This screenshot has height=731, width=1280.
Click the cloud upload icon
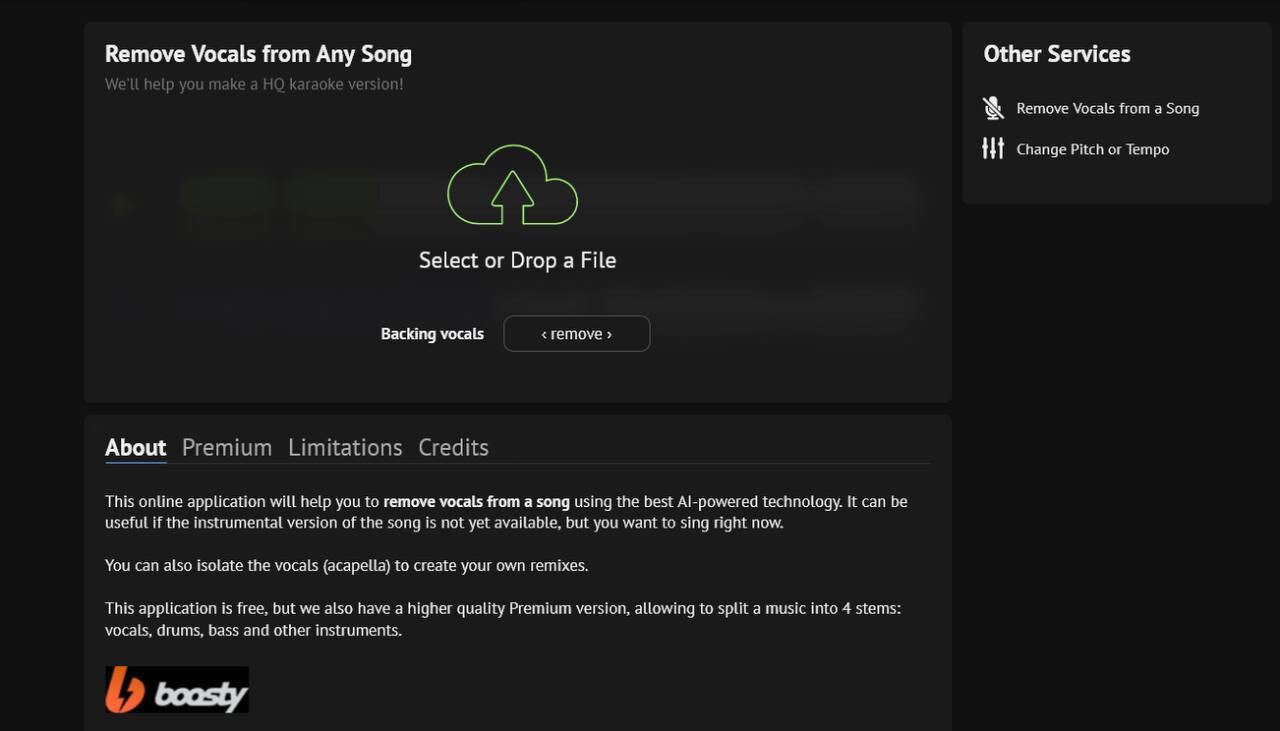tap(512, 186)
